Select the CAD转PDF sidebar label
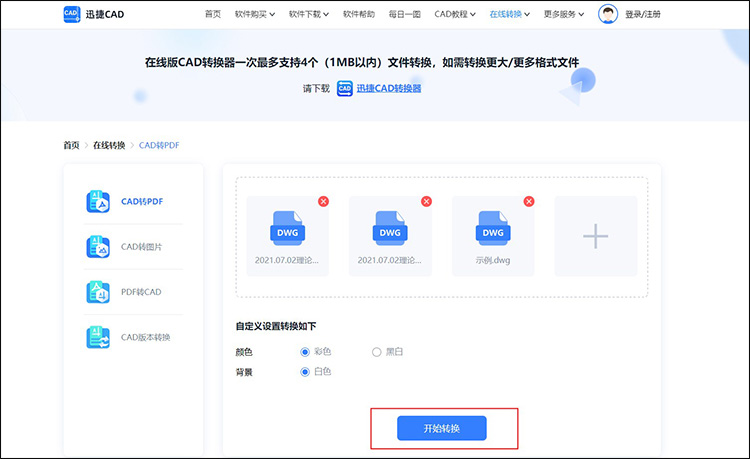 pos(142,202)
